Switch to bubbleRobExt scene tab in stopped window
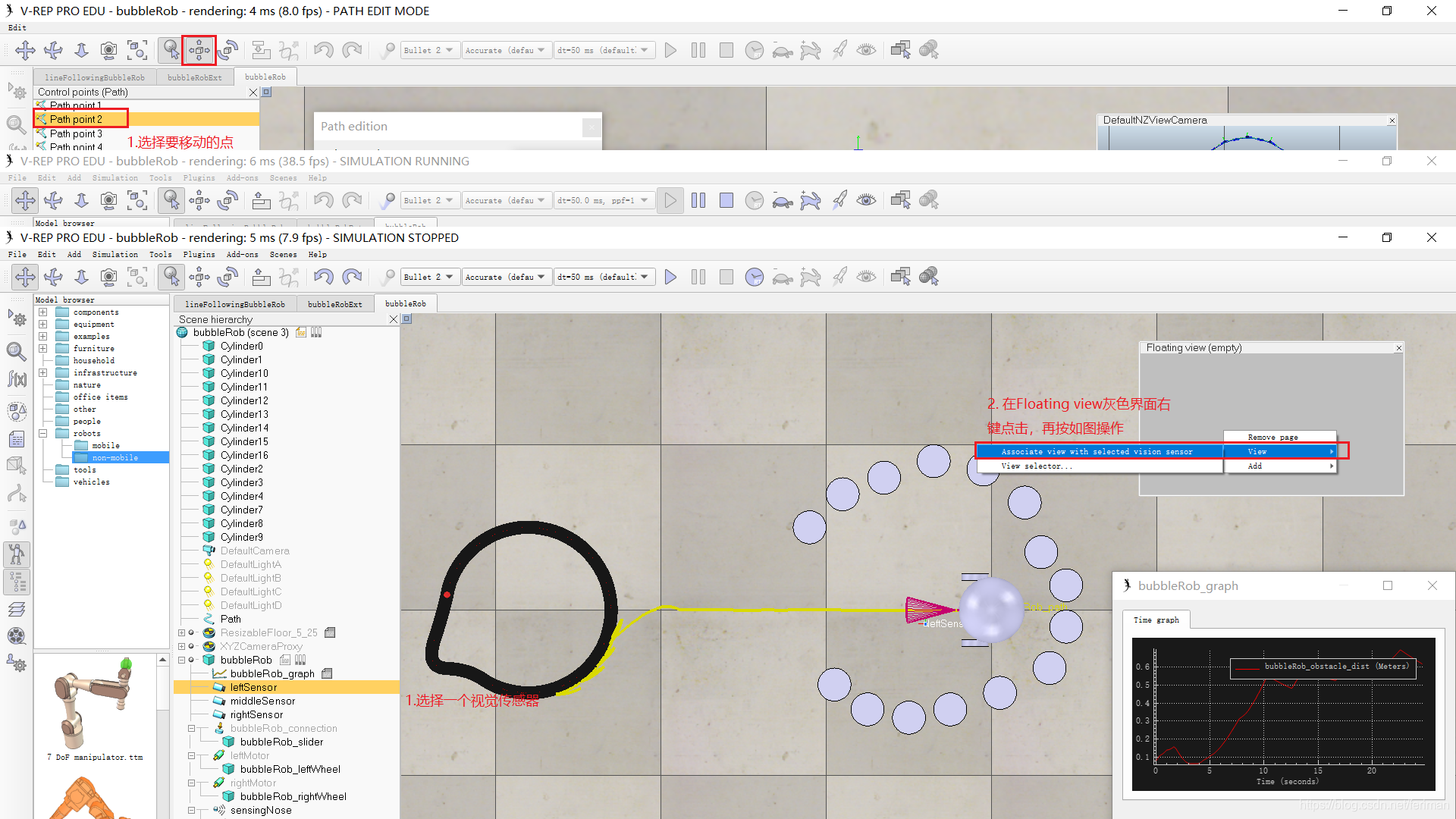Viewport: 1456px width, 819px height. (335, 304)
